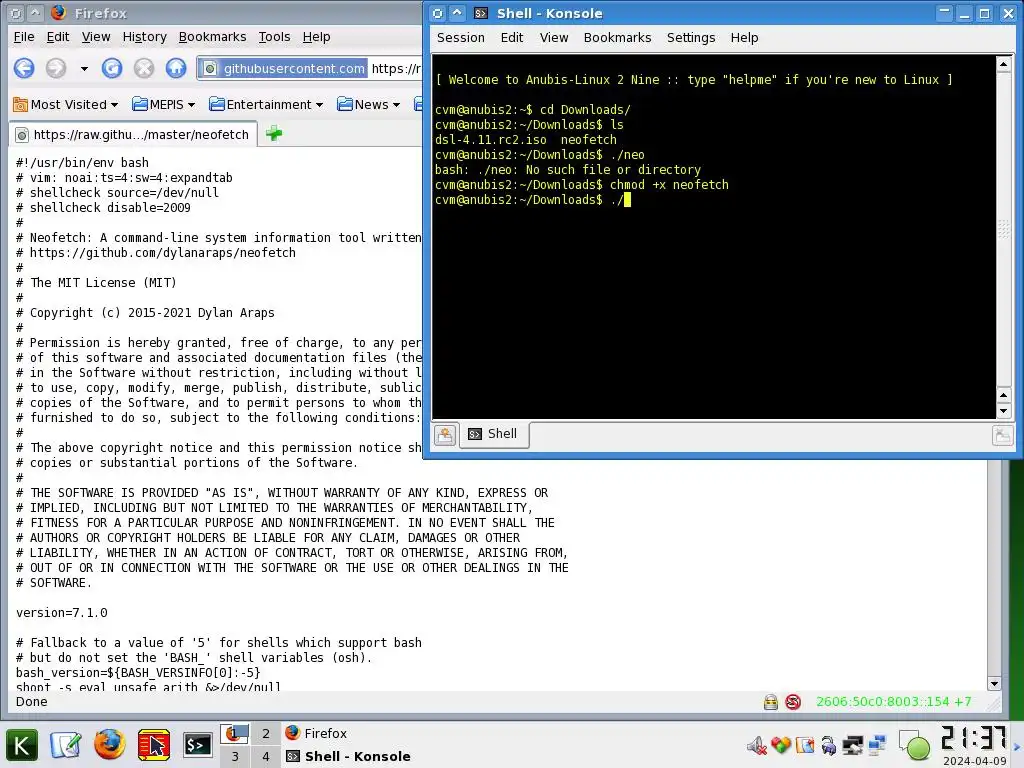Screen dimensions: 1024x768
Task: Launch the text editor from the panel
Action: tap(66, 745)
